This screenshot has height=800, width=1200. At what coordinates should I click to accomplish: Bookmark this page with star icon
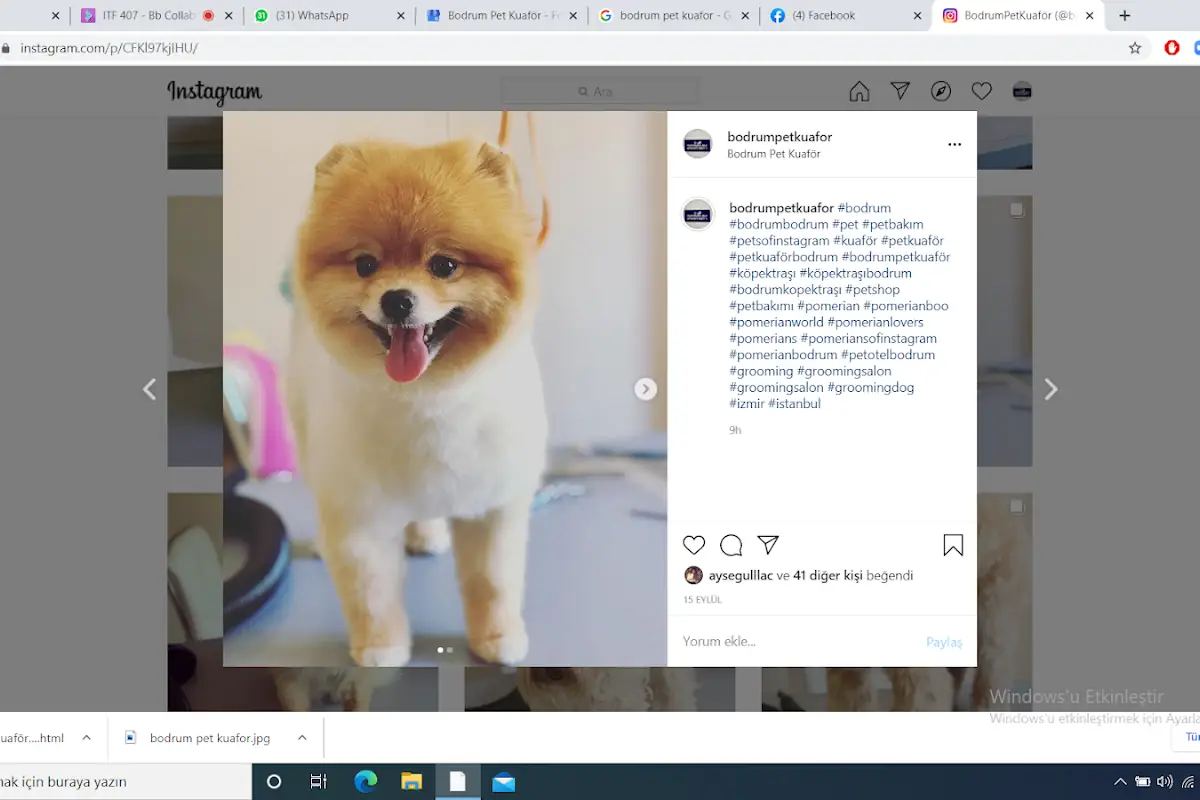click(x=1135, y=48)
